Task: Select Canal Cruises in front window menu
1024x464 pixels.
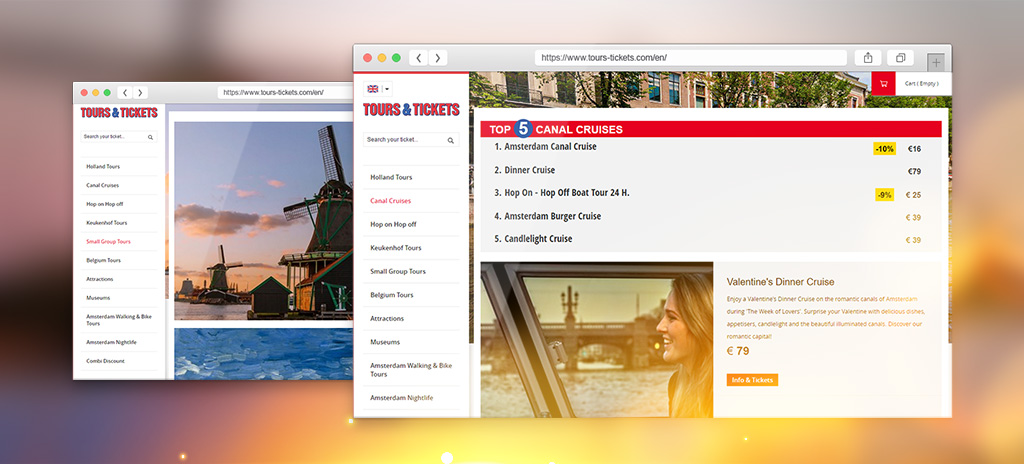Action: pos(390,201)
